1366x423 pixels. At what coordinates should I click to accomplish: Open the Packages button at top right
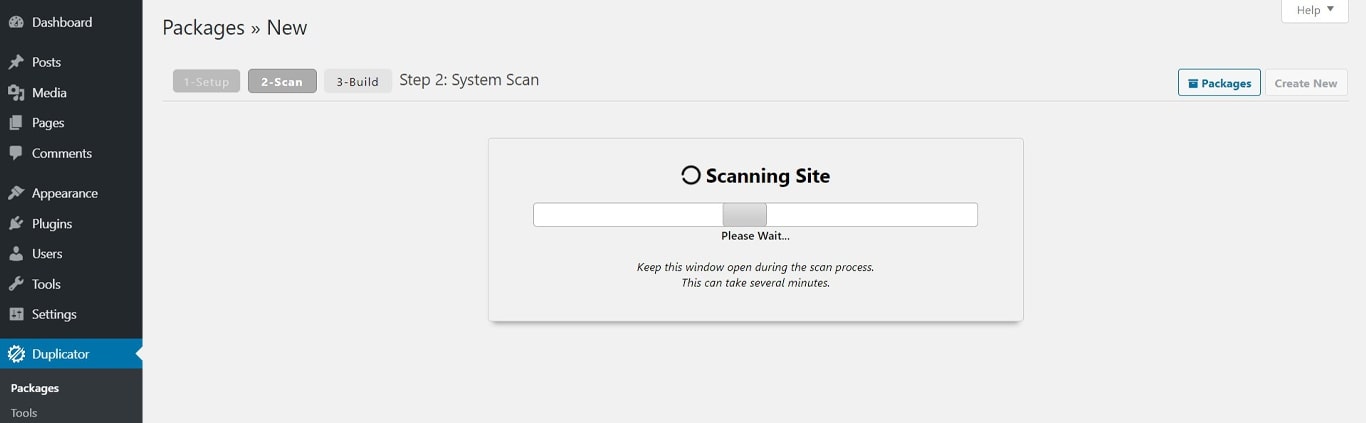(1219, 83)
